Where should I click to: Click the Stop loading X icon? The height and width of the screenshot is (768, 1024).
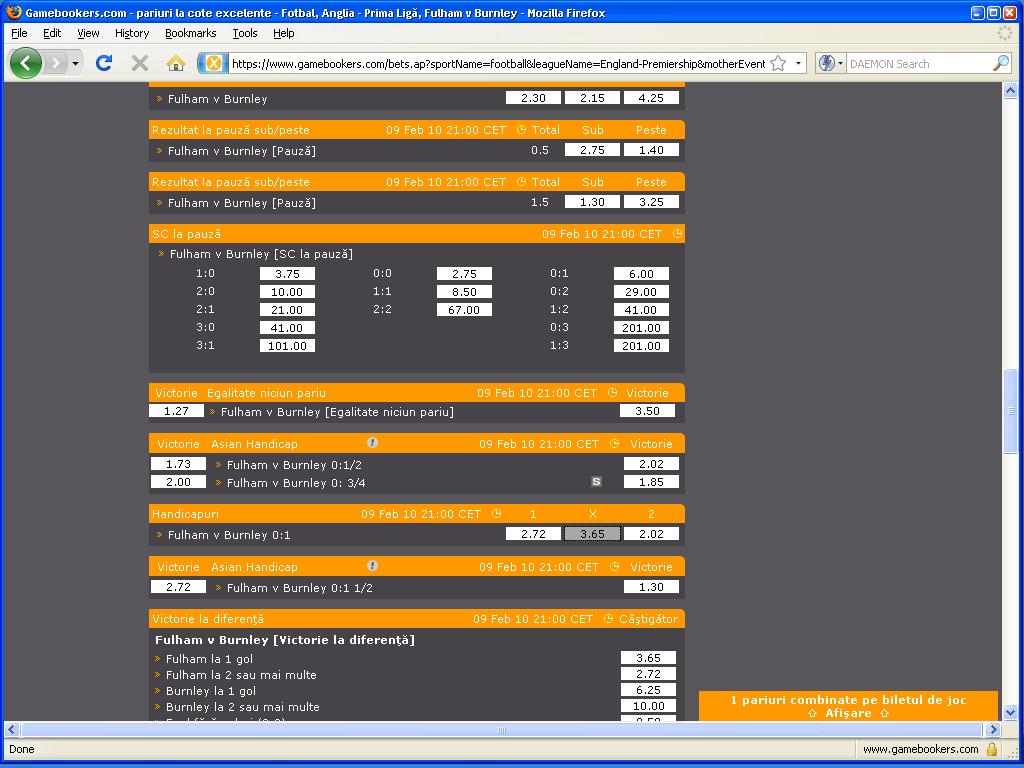point(140,63)
